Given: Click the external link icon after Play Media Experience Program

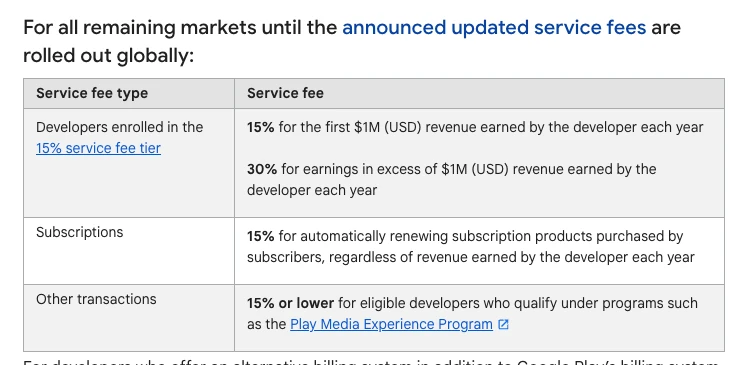Looking at the screenshot, I should point(503,324).
